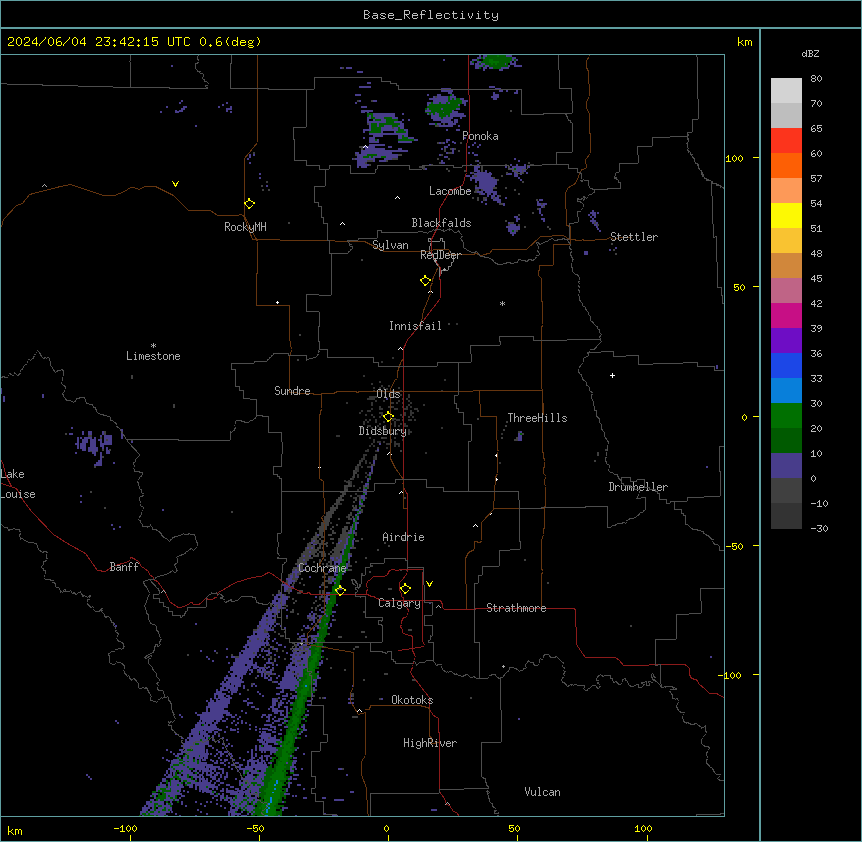The image size is (862, 842).
Task: Click the ThreeHills label
Action: 537,418
